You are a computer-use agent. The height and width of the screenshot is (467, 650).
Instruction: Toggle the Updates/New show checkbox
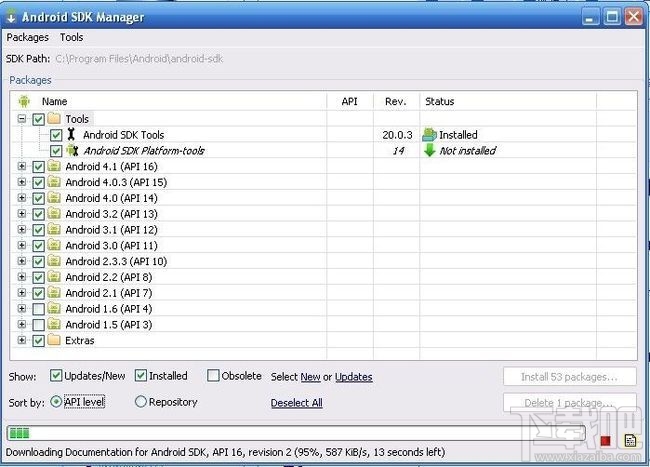tap(56, 375)
